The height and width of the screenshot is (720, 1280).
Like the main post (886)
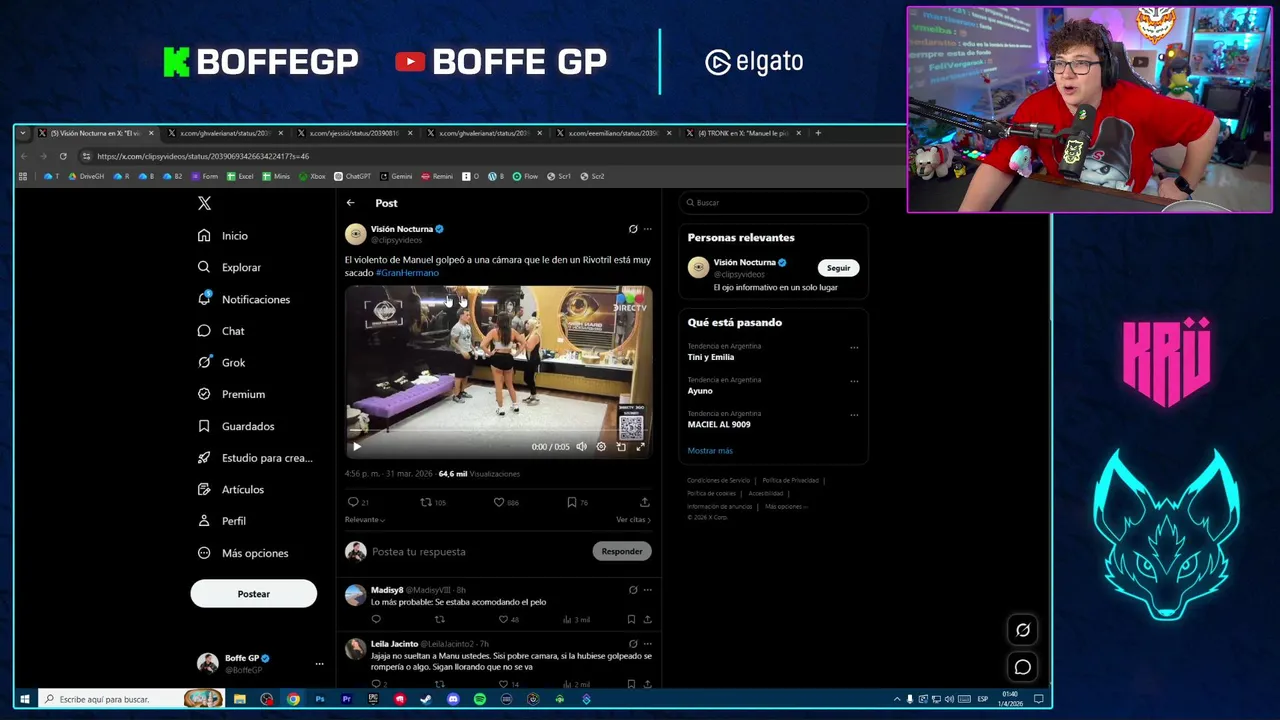506,502
